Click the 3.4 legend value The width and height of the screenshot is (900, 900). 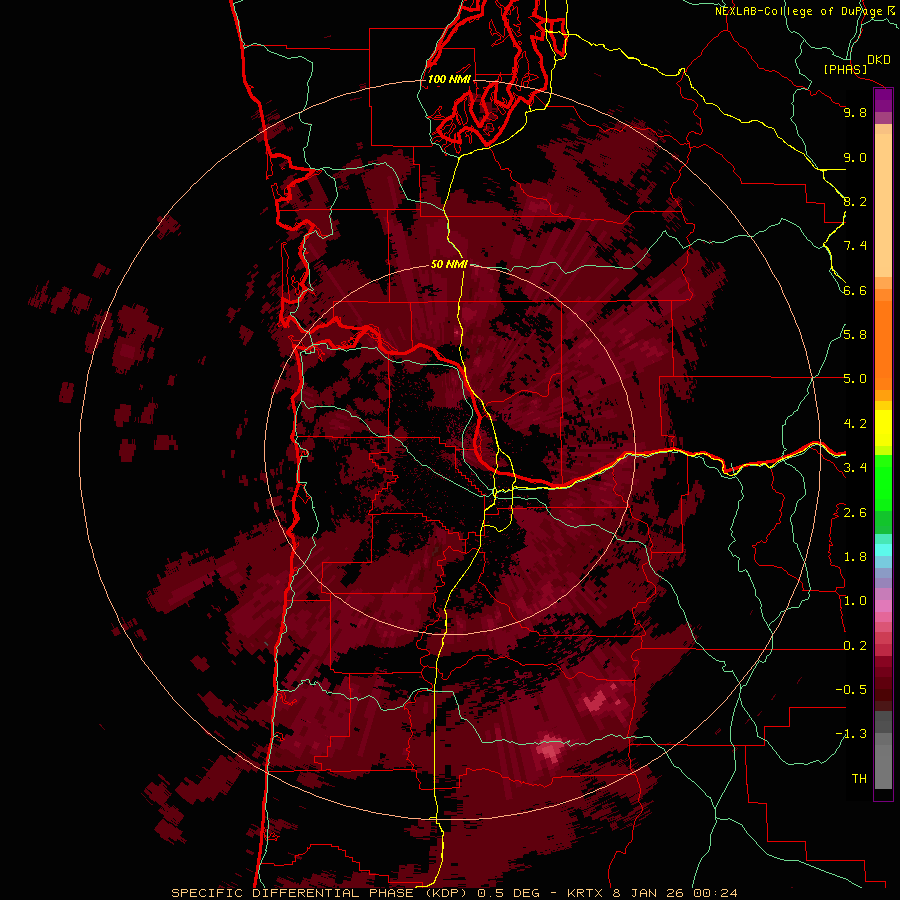pyautogui.click(x=855, y=468)
